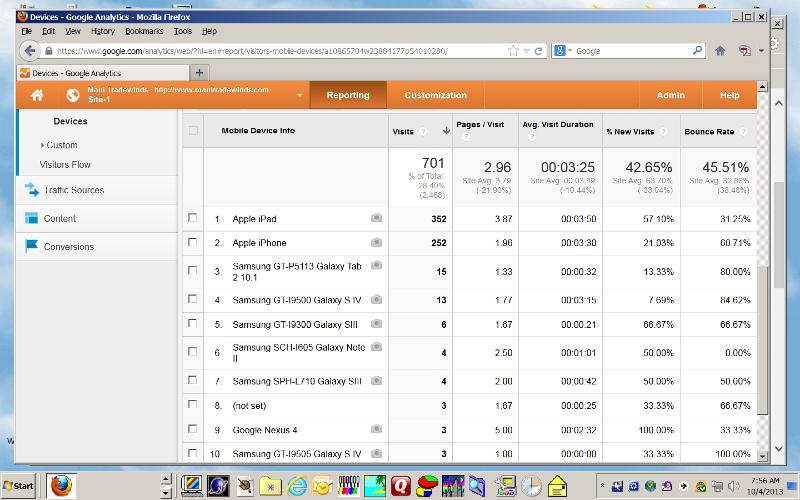Click the Firefox back arrow button
The width and height of the screenshot is (800, 500).
point(30,51)
